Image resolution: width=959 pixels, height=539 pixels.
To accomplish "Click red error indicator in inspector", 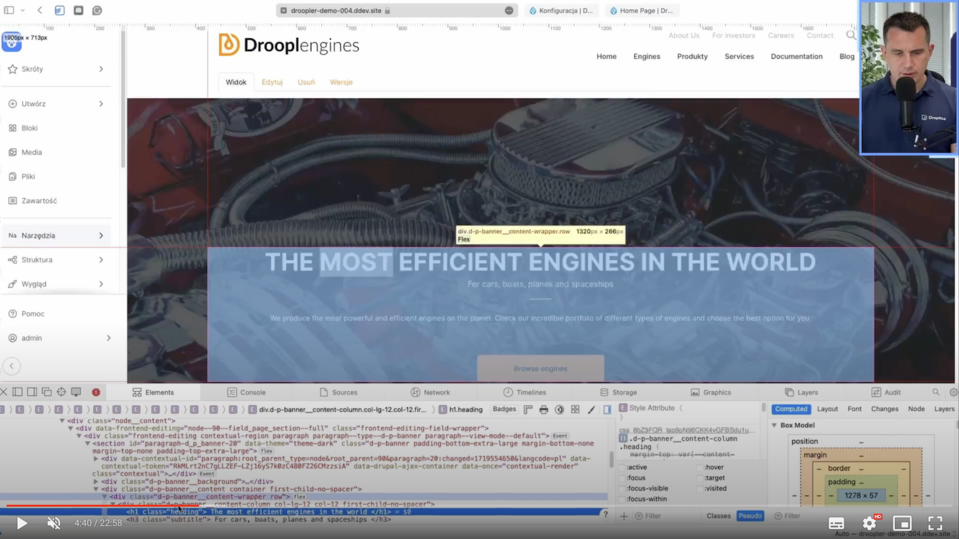I will tap(96, 392).
